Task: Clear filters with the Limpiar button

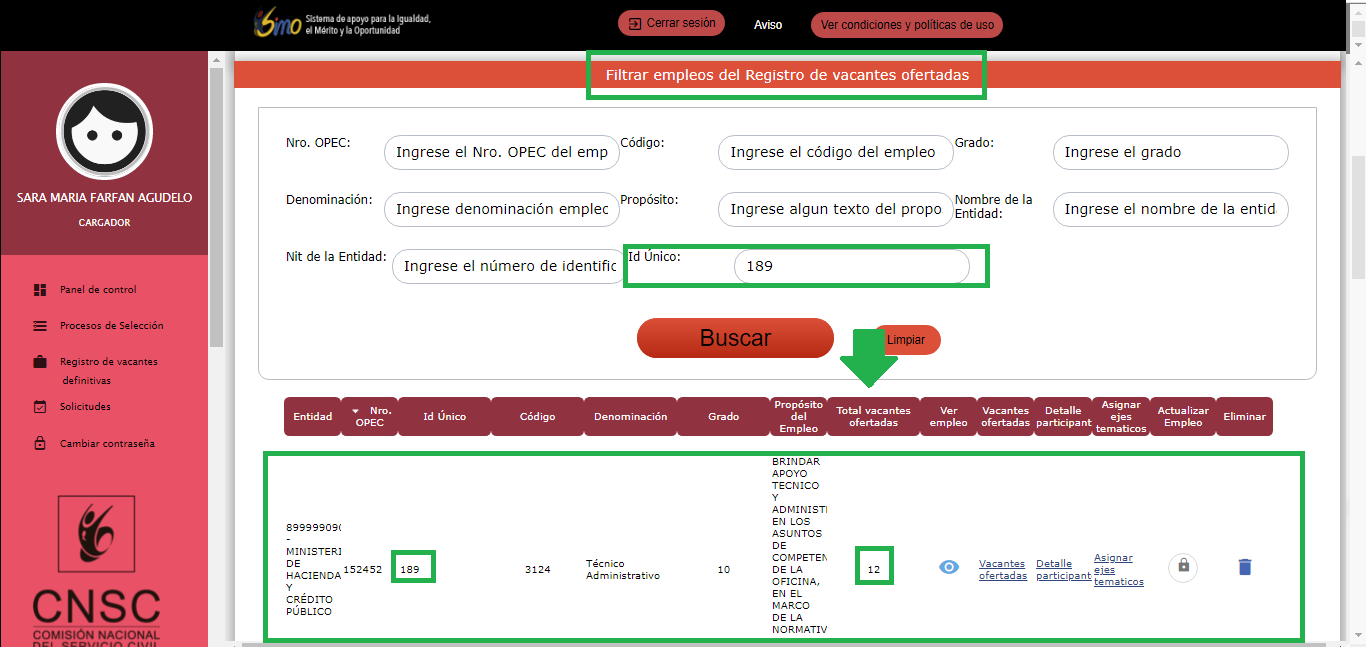Action: [906, 340]
